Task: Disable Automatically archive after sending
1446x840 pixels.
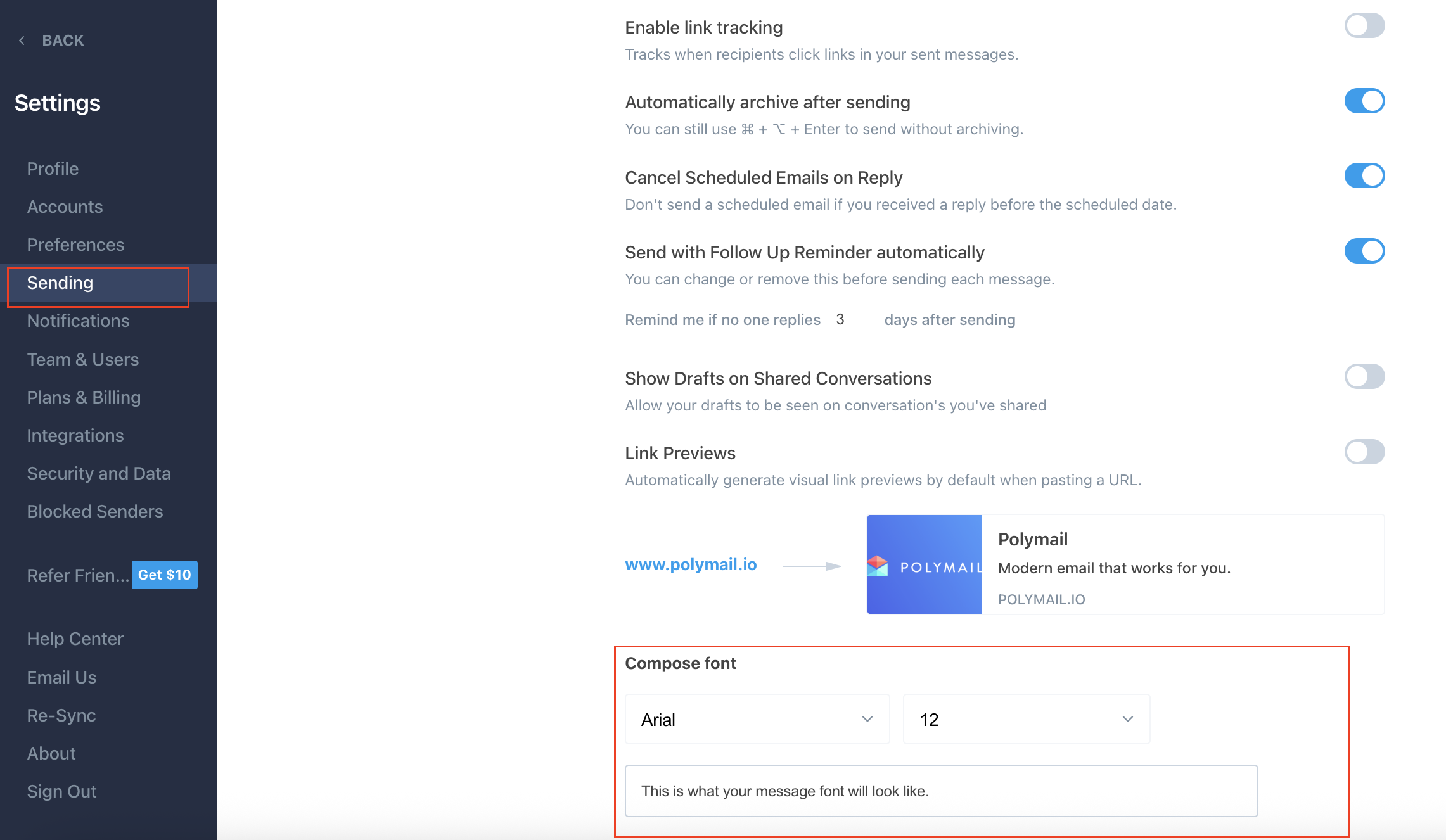Action: point(1364,101)
